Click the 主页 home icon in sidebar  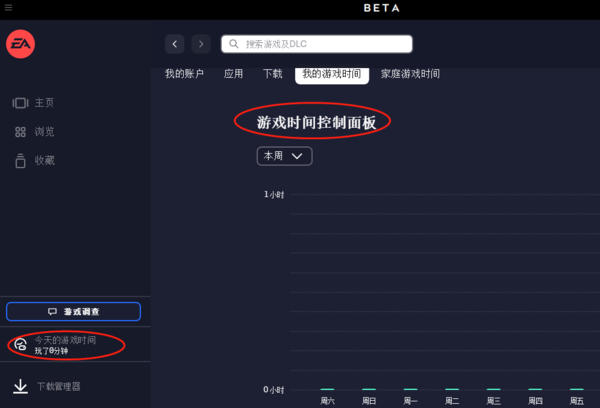tap(20, 103)
